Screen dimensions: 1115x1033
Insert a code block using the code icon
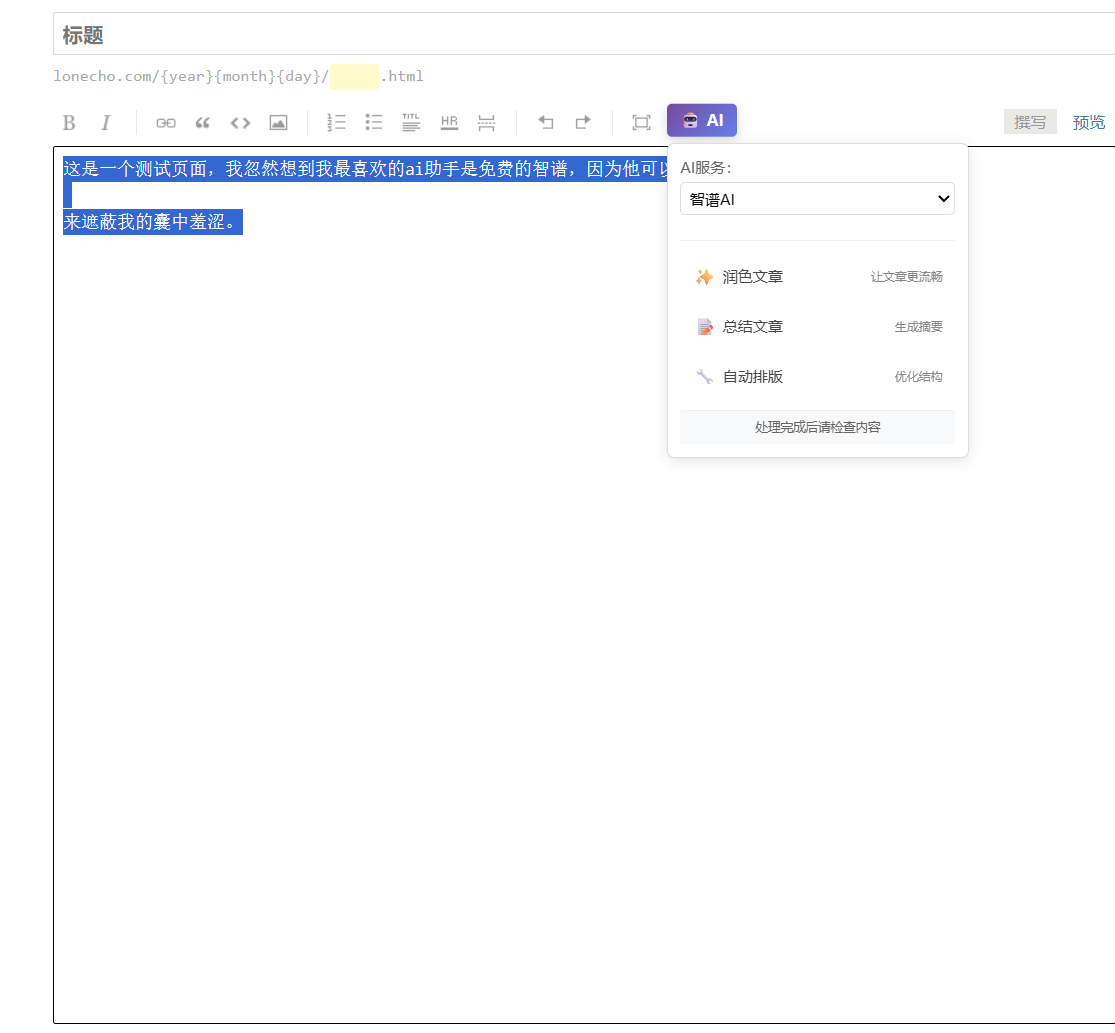pyautogui.click(x=240, y=122)
